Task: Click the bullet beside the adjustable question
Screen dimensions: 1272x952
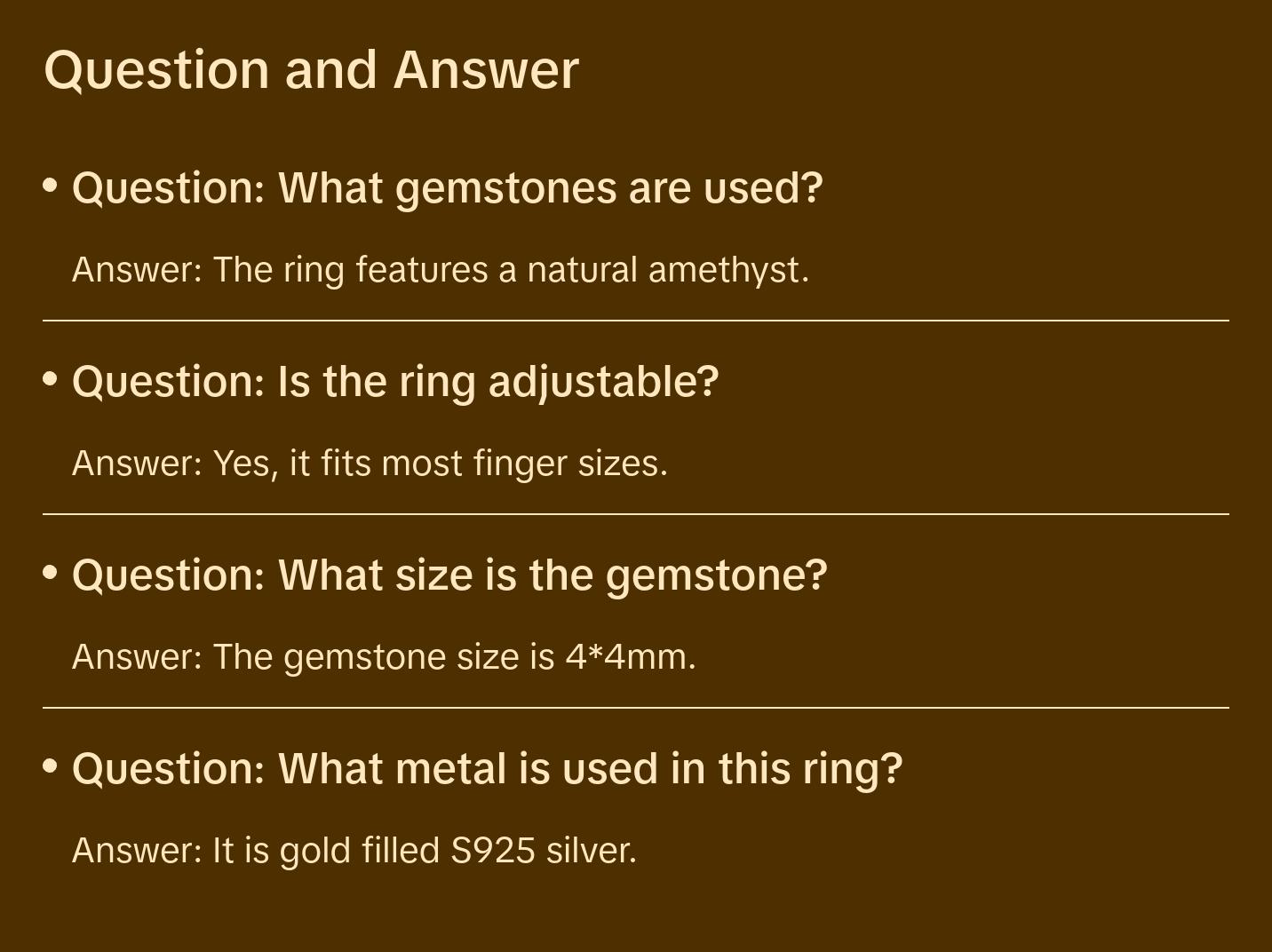Action: 51,379
